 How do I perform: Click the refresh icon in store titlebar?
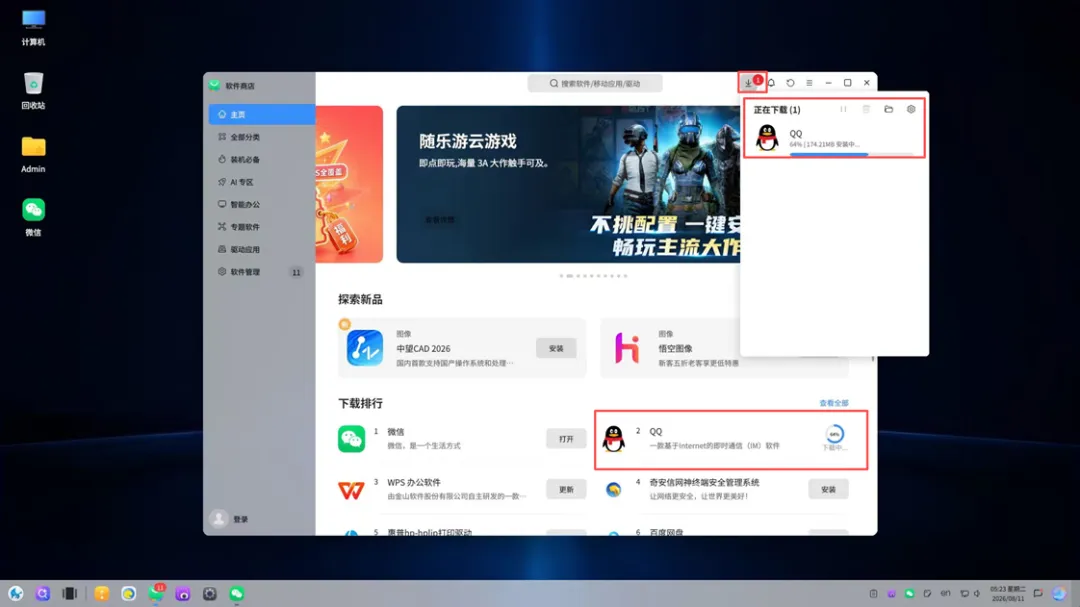click(790, 83)
